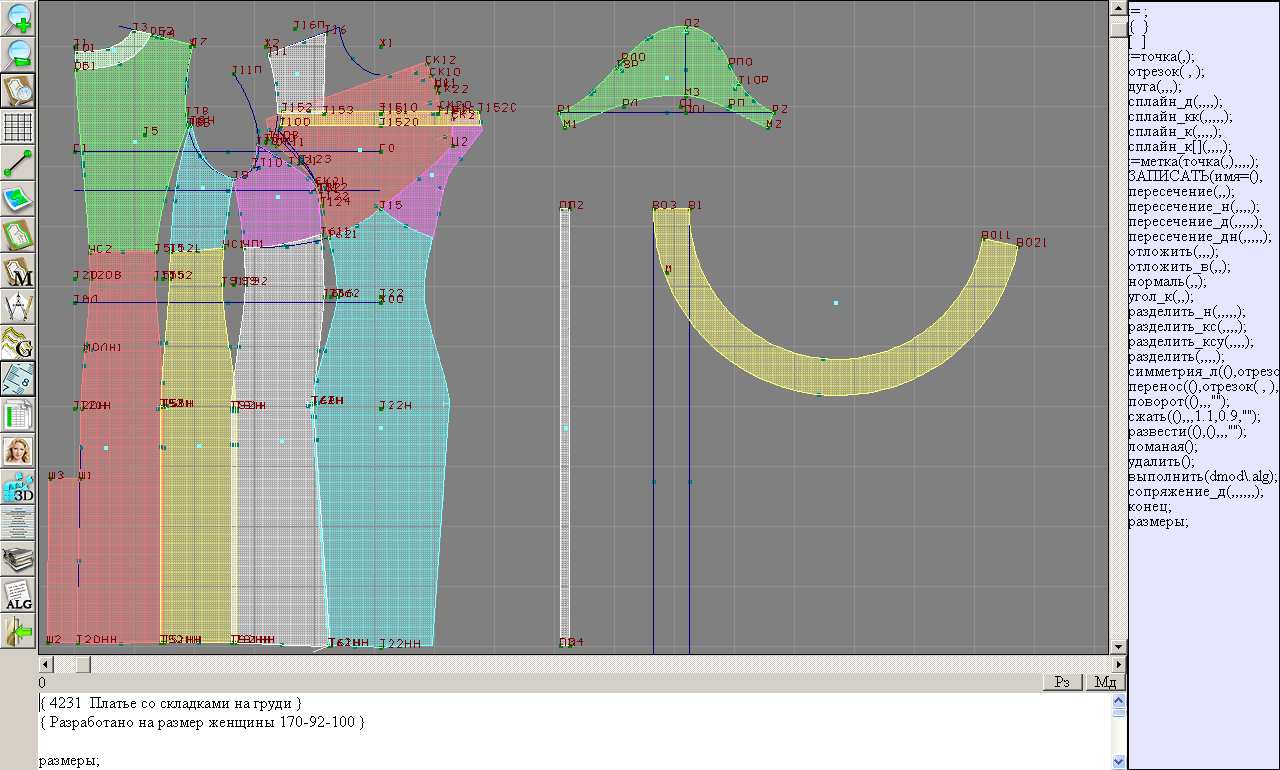1280x770 pixels.
Task: Click the ALG algorithm document icon
Action: (x=19, y=595)
